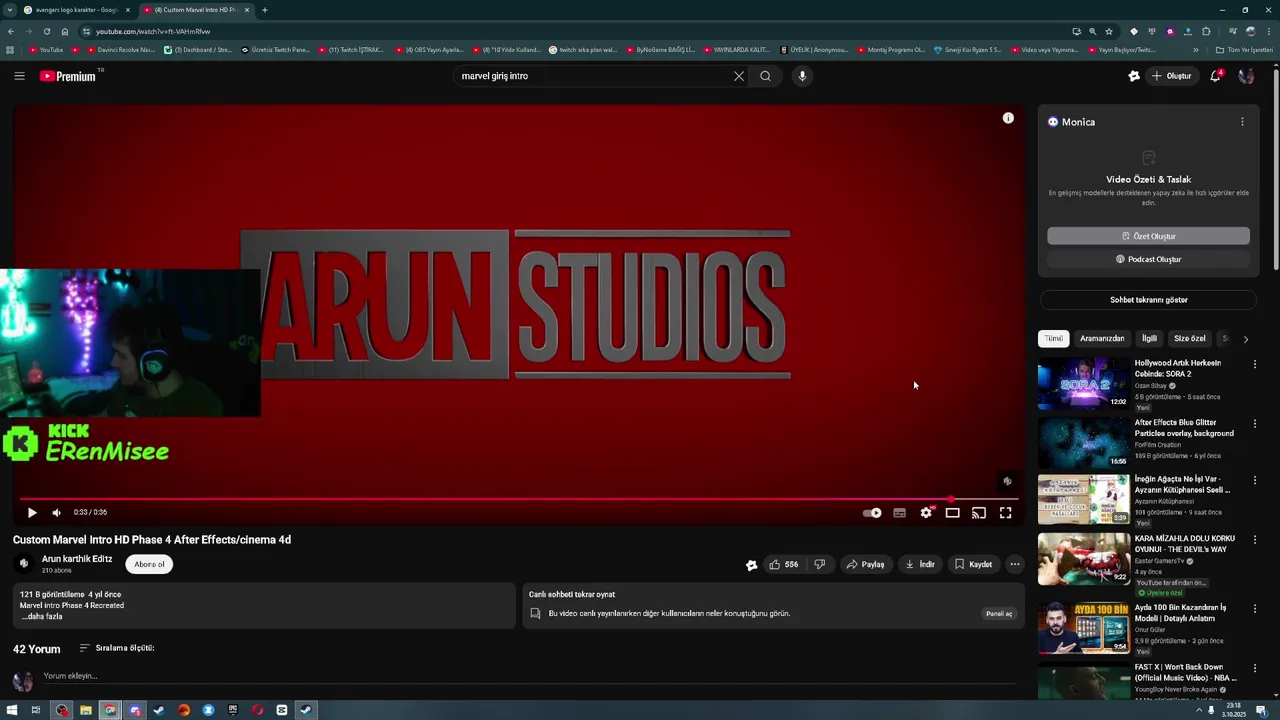The width and height of the screenshot is (1280, 720).
Task: Select İlgili filter chip
Action: click(x=1149, y=339)
